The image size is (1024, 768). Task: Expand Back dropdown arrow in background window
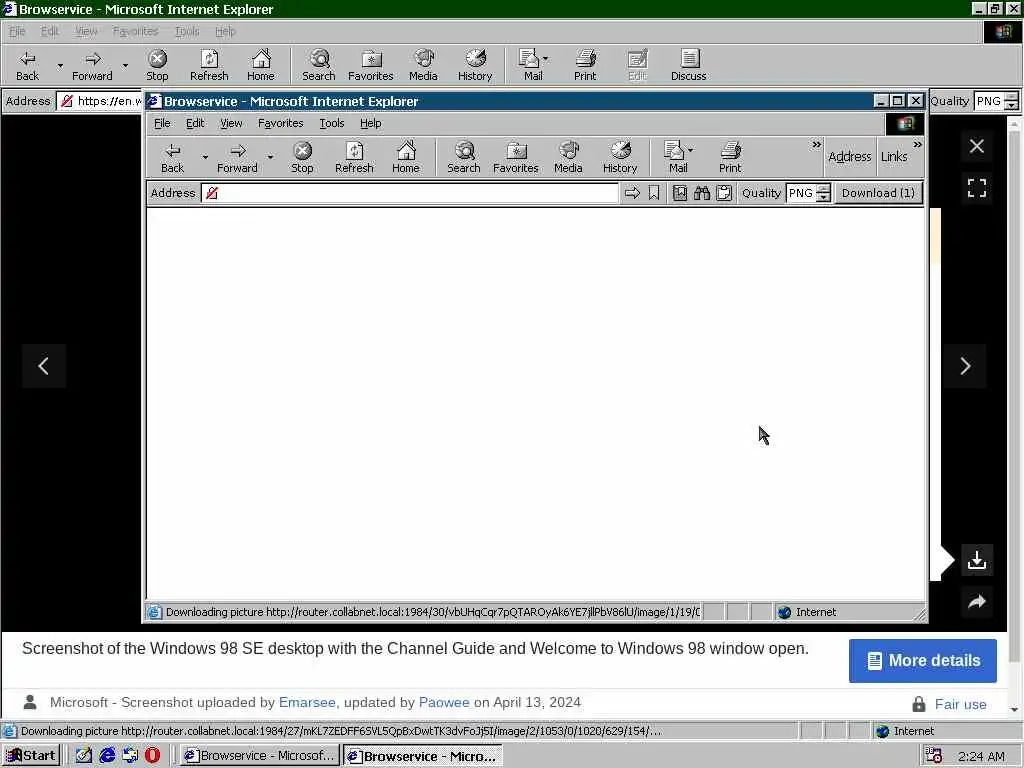60,65
